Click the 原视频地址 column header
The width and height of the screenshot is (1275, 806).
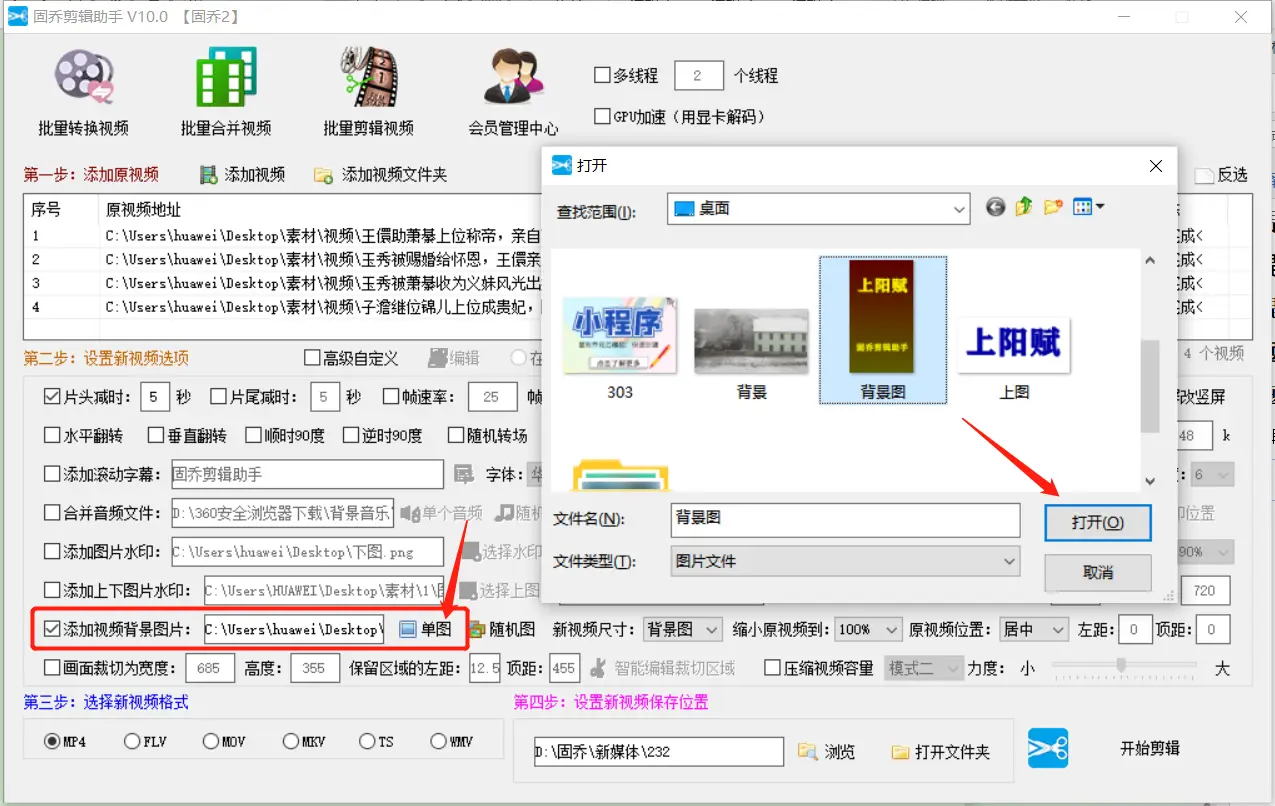click(144, 210)
